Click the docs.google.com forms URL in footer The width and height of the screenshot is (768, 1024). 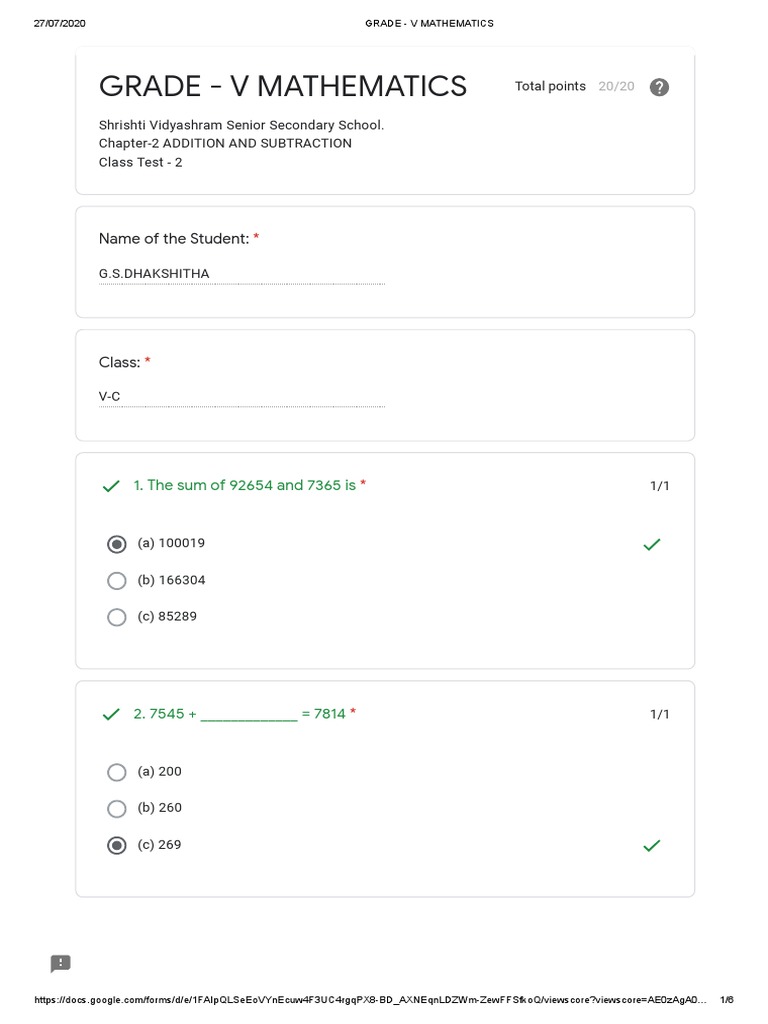coord(370,1000)
